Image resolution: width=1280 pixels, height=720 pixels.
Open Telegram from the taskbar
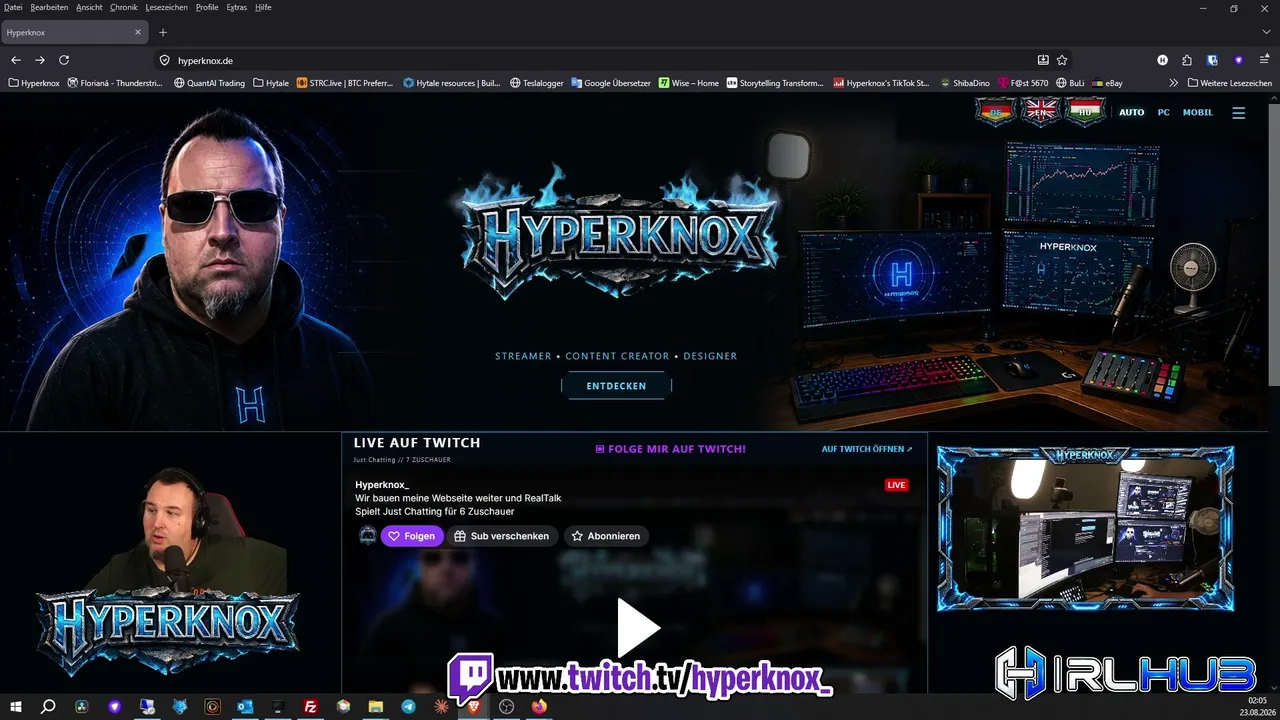tap(409, 707)
